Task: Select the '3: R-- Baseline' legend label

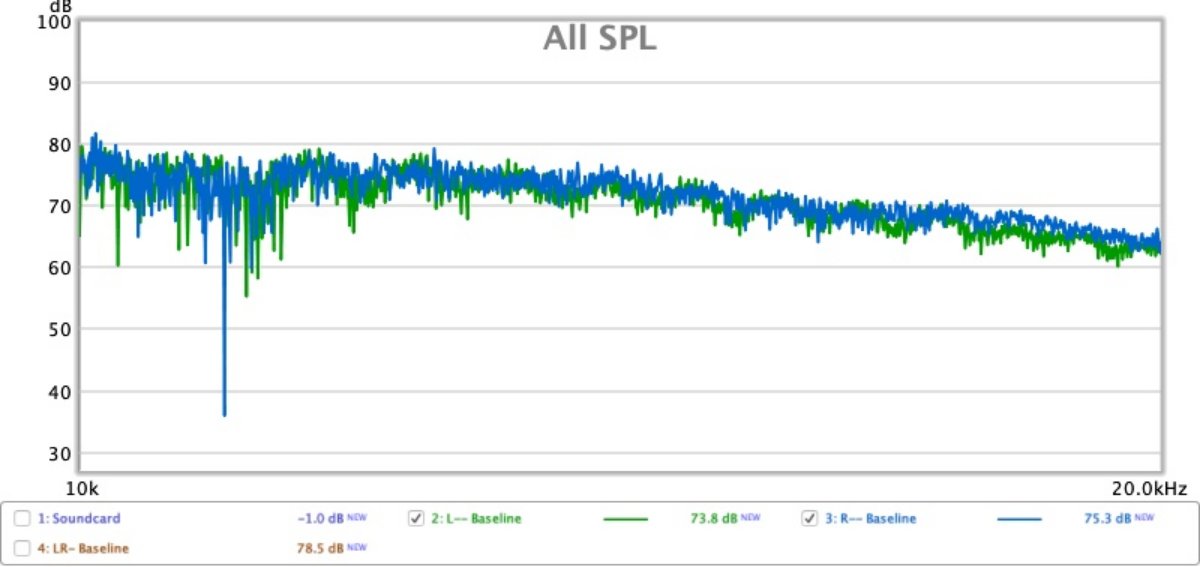Action: pyautogui.click(x=870, y=519)
